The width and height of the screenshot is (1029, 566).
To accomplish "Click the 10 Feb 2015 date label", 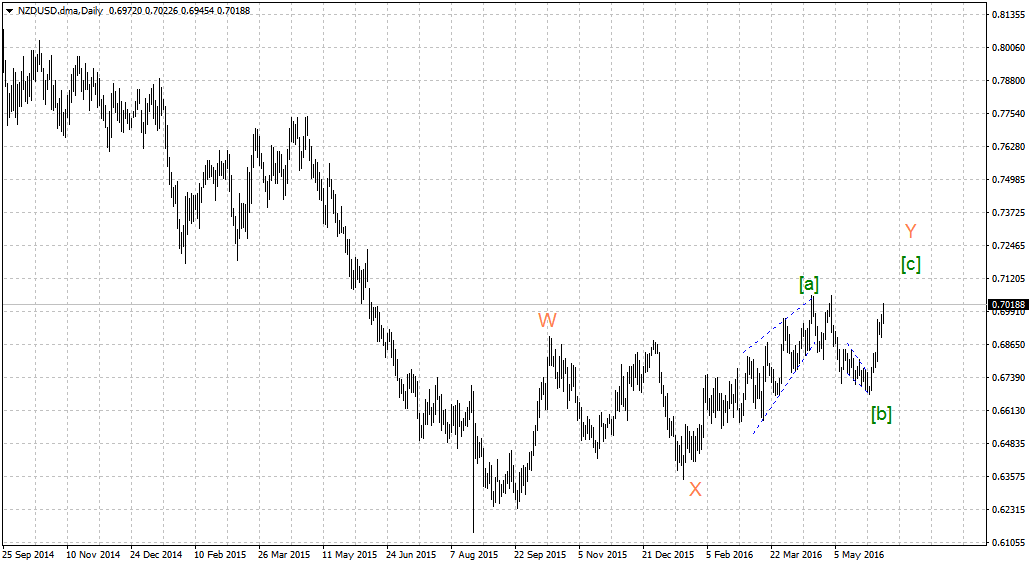I will pyautogui.click(x=220, y=555).
